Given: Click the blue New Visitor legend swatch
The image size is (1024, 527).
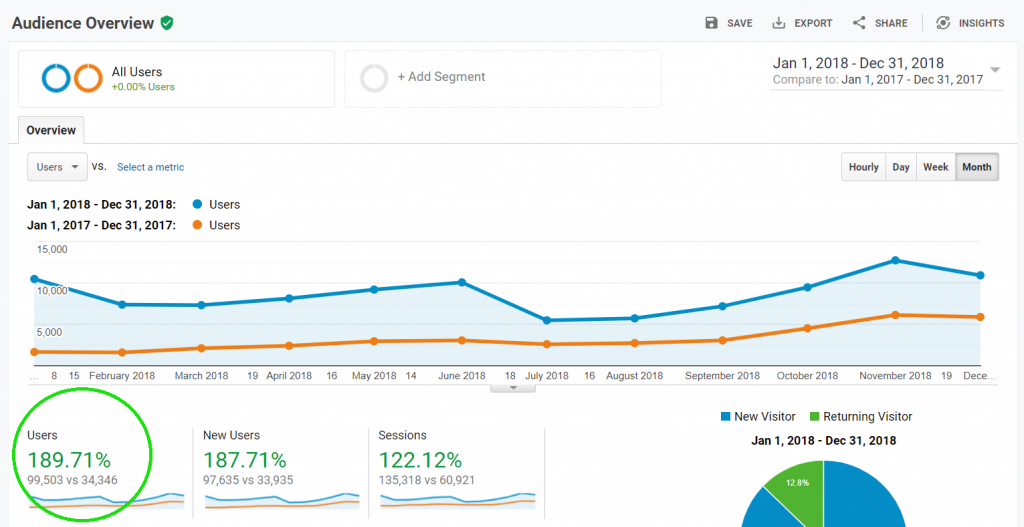Looking at the screenshot, I should (x=725, y=416).
